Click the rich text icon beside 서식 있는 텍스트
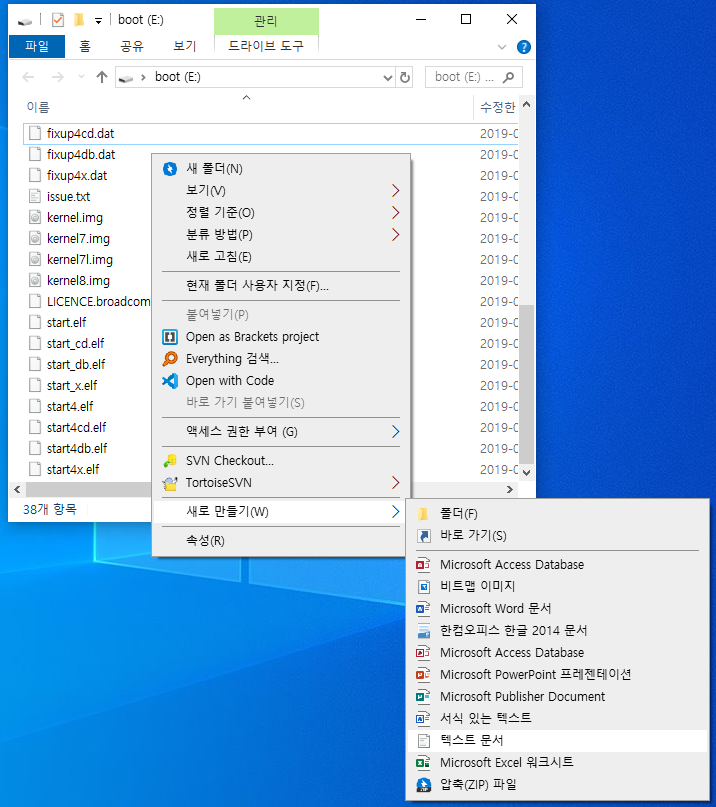Viewport: 716px width, 807px height. click(x=423, y=718)
